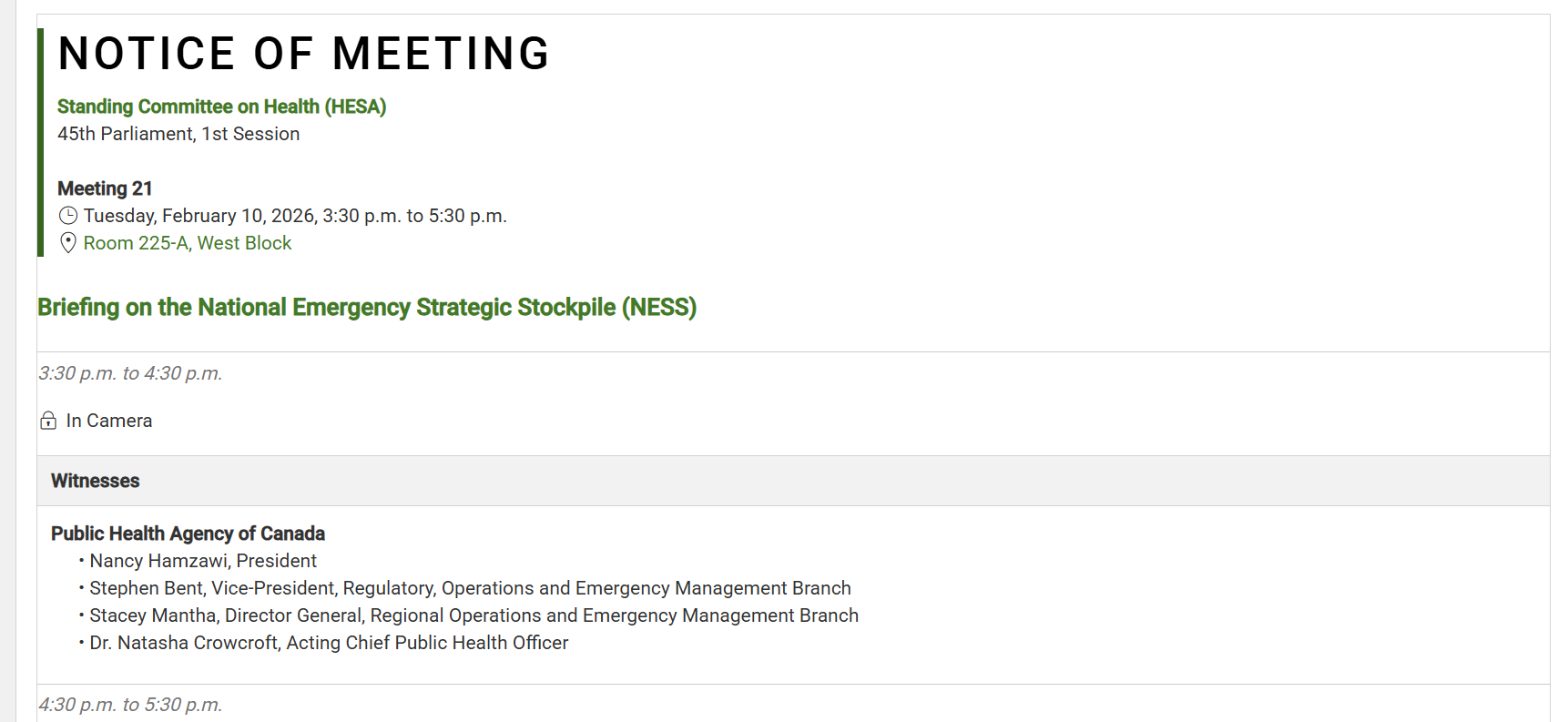Click the clock icon beside the meeting date

tap(68, 216)
